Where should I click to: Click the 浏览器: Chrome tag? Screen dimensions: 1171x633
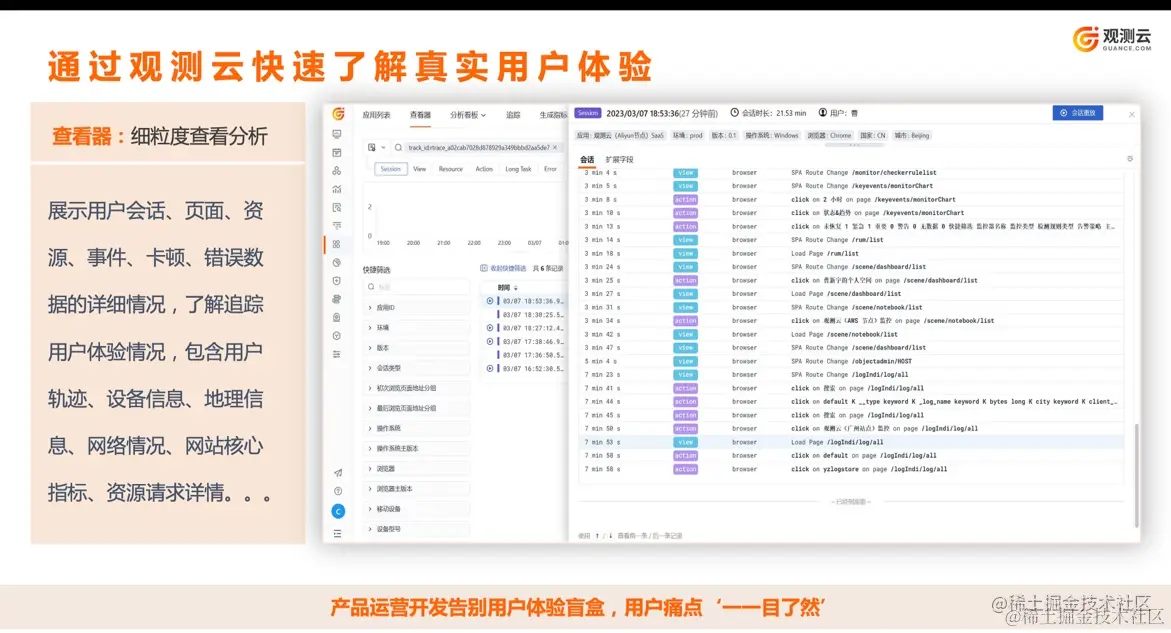pos(830,136)
